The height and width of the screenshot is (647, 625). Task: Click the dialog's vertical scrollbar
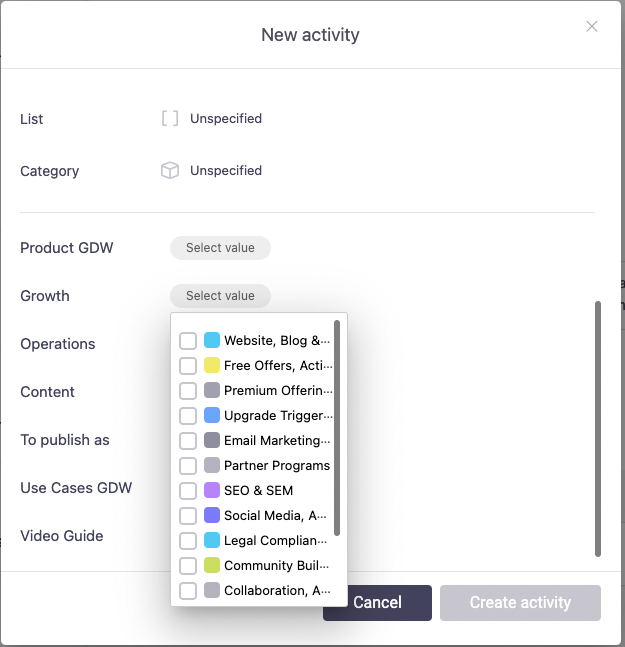pyautogui.click(x=598, y=428)
